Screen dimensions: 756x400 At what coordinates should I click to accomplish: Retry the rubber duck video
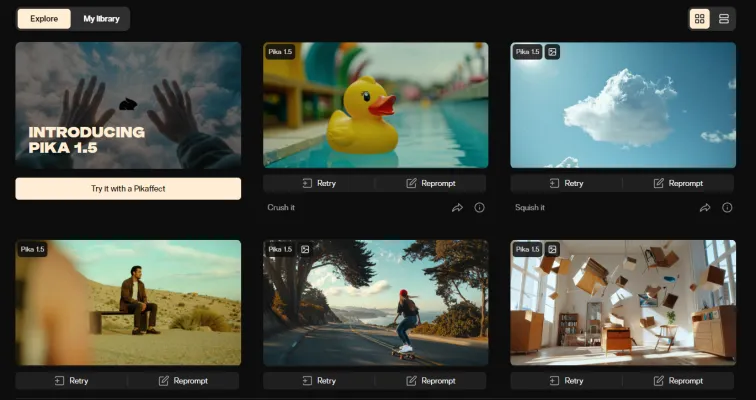click(319, 184)
